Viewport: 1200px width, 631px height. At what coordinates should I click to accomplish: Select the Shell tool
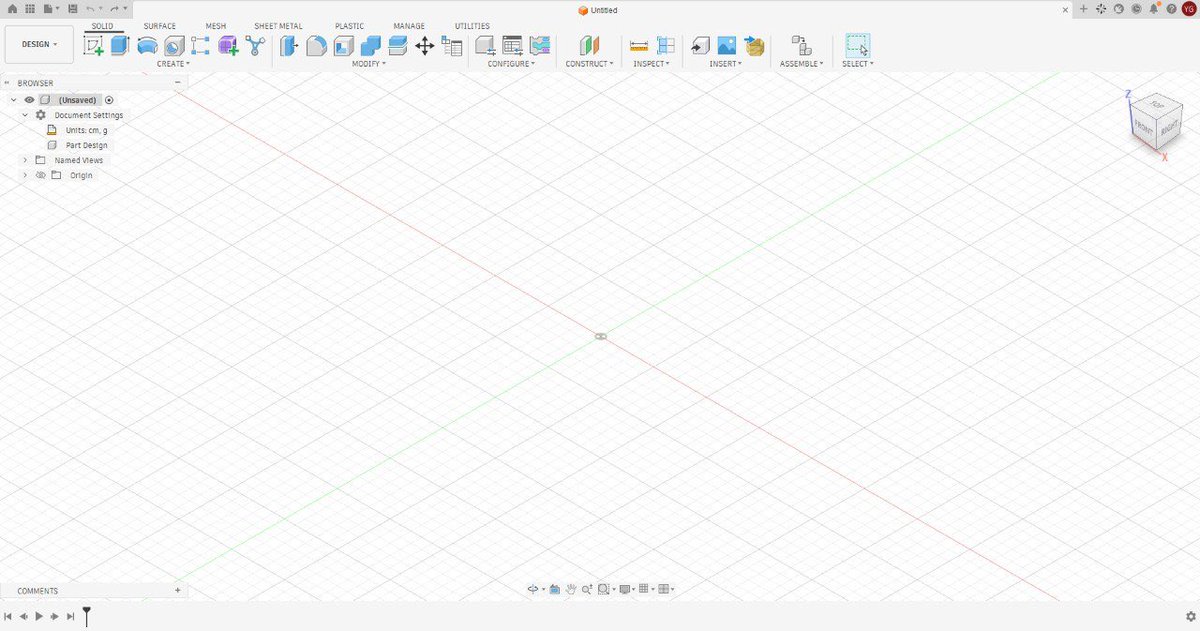[343, 45]
